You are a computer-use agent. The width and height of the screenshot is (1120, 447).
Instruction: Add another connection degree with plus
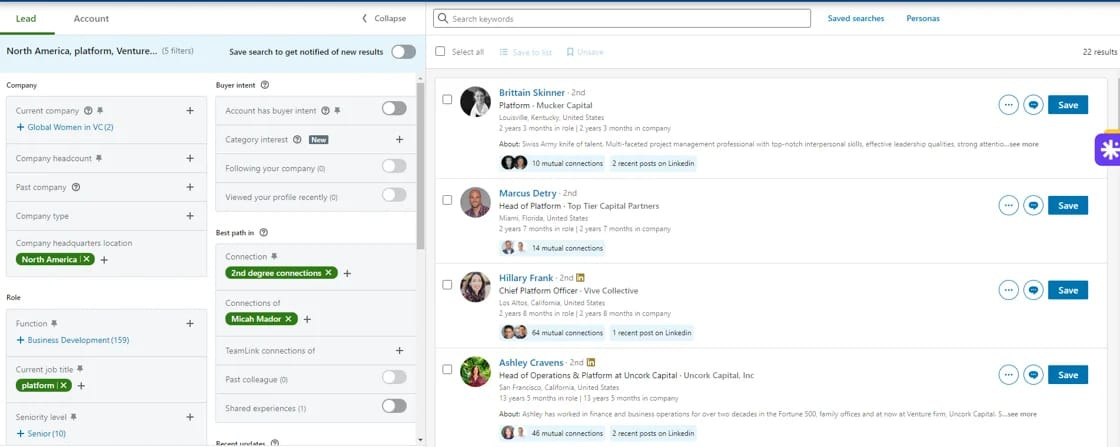click(347, 273)
